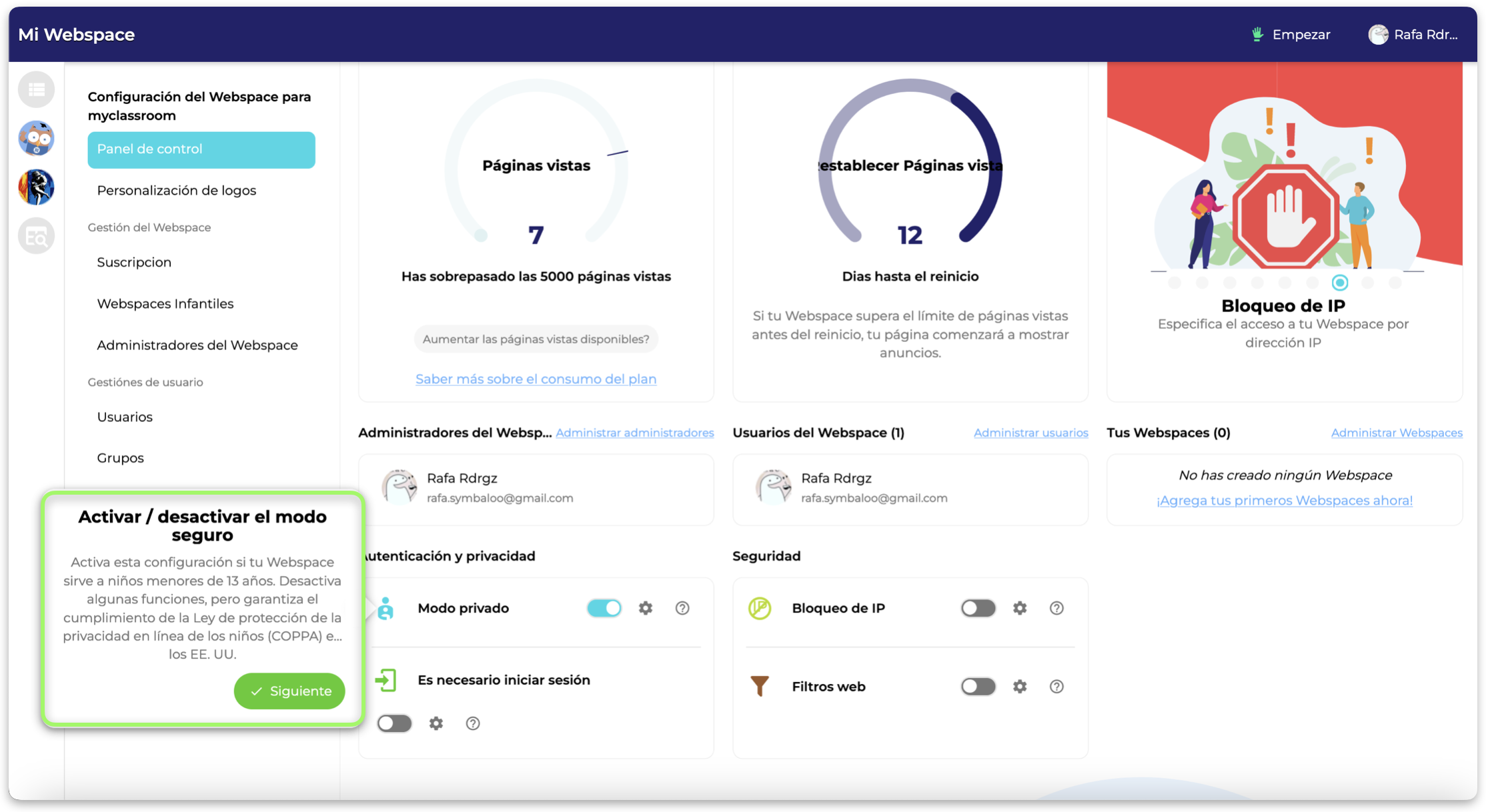Click Aumentar las páginas vistas disponibles button
The height and width of the screenshot is (812, 1486).
[536, 339]
